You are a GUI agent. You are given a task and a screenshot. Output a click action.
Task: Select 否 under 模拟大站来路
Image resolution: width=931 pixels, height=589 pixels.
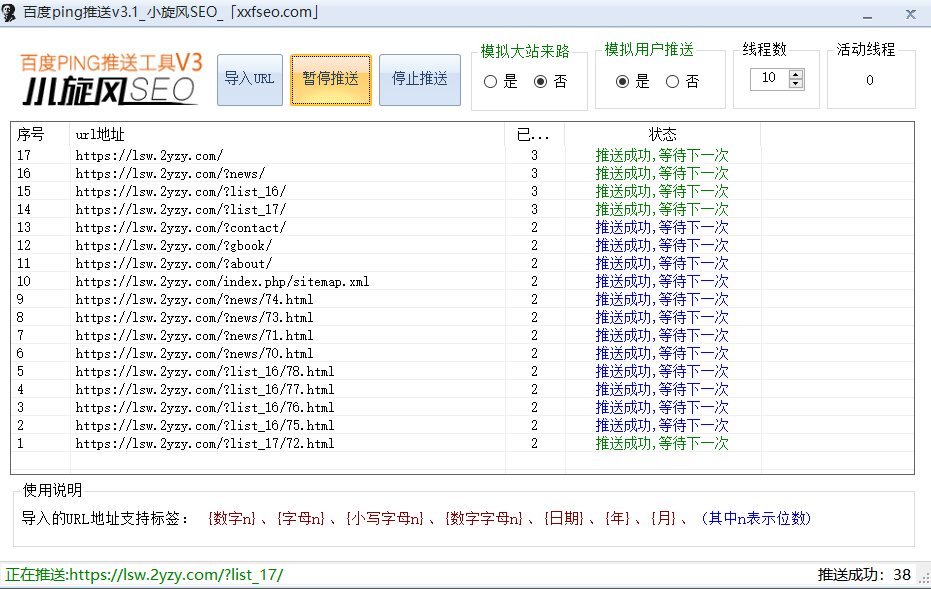[541, 82]
